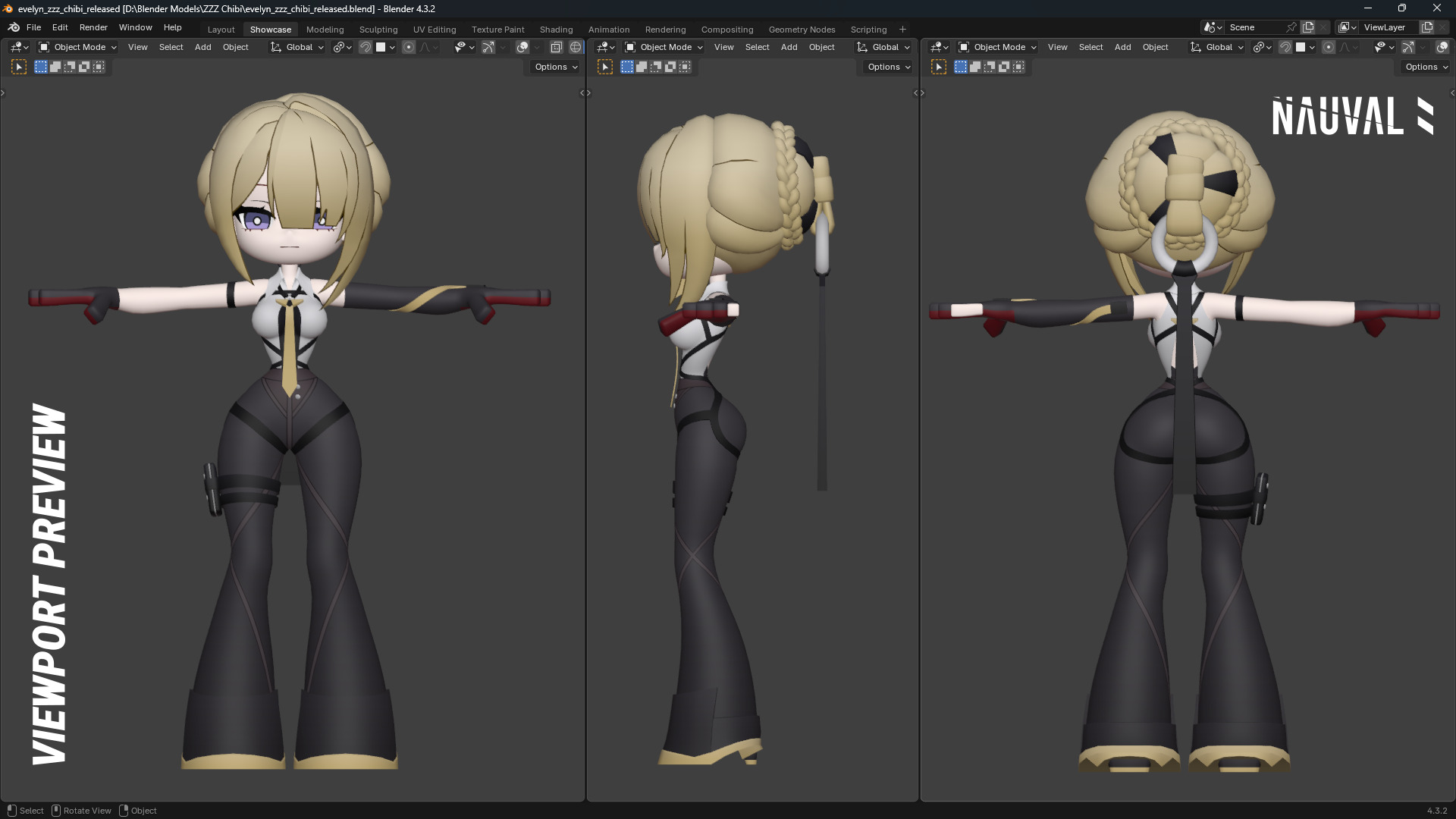Screen dimensions: 1456x819
Task: Open the Help menu
Action: [172, 27]
